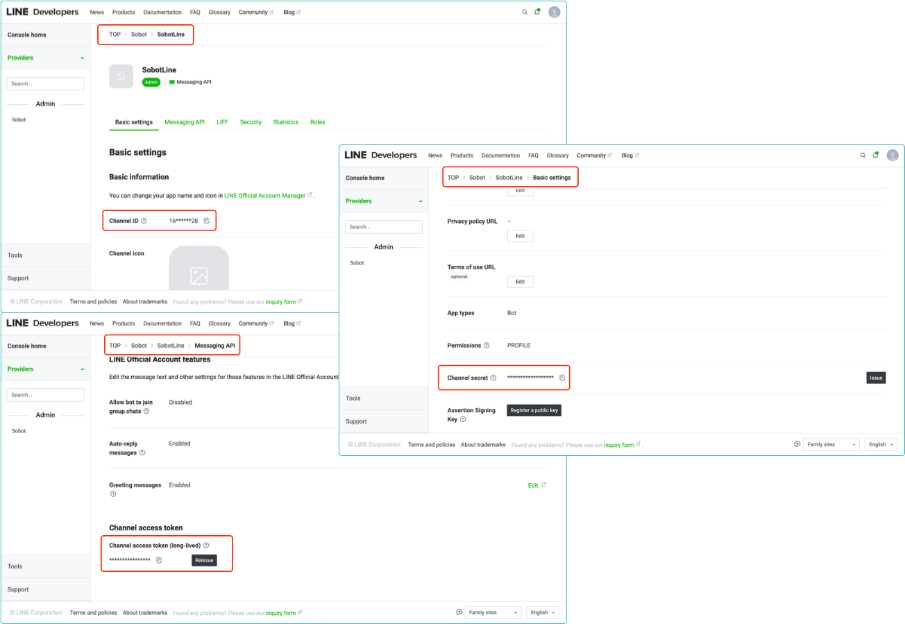Click Register a public key button
The height and width of the screenshot is (624, 905).
534,410
